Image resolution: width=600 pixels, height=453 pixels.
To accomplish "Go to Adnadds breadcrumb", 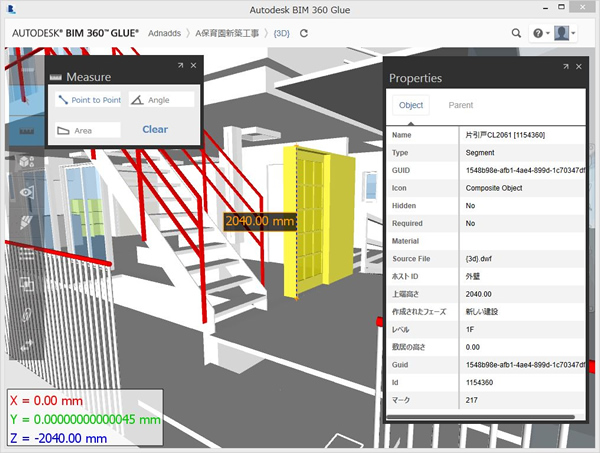I will (x=165, y=33).
